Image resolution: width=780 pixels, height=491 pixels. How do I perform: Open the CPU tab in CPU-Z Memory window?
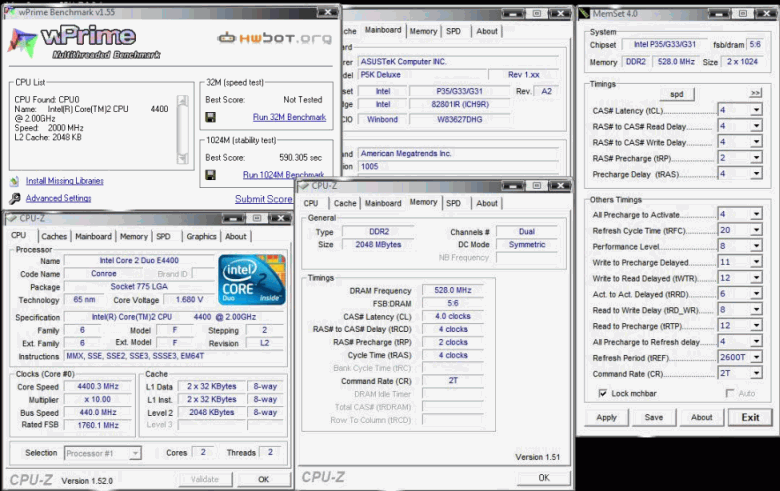coord(311,203)
